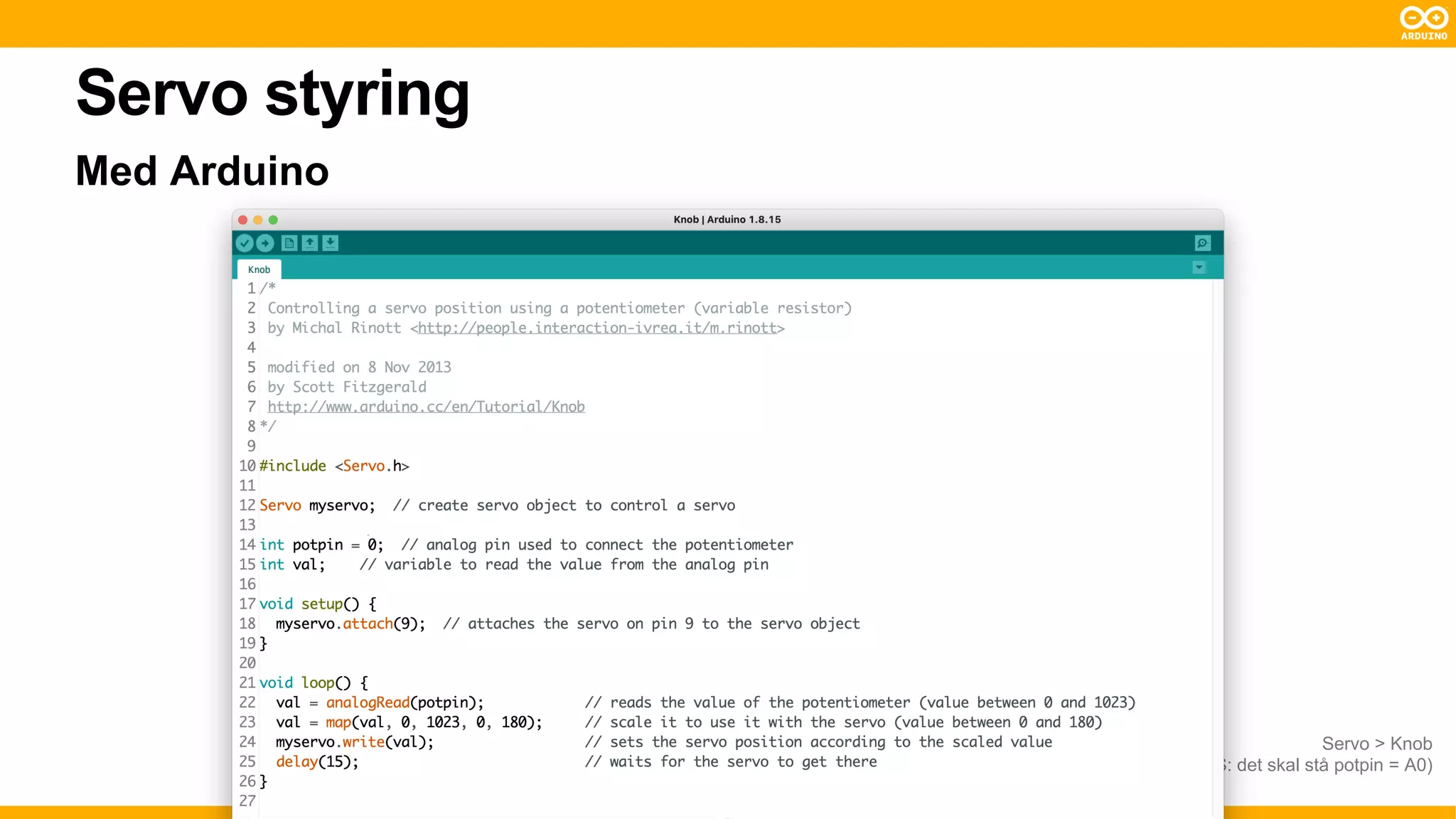Click the Verify checkmark button
The width and height of the screenshot is (1456, 819).
(x=245, y=243)
